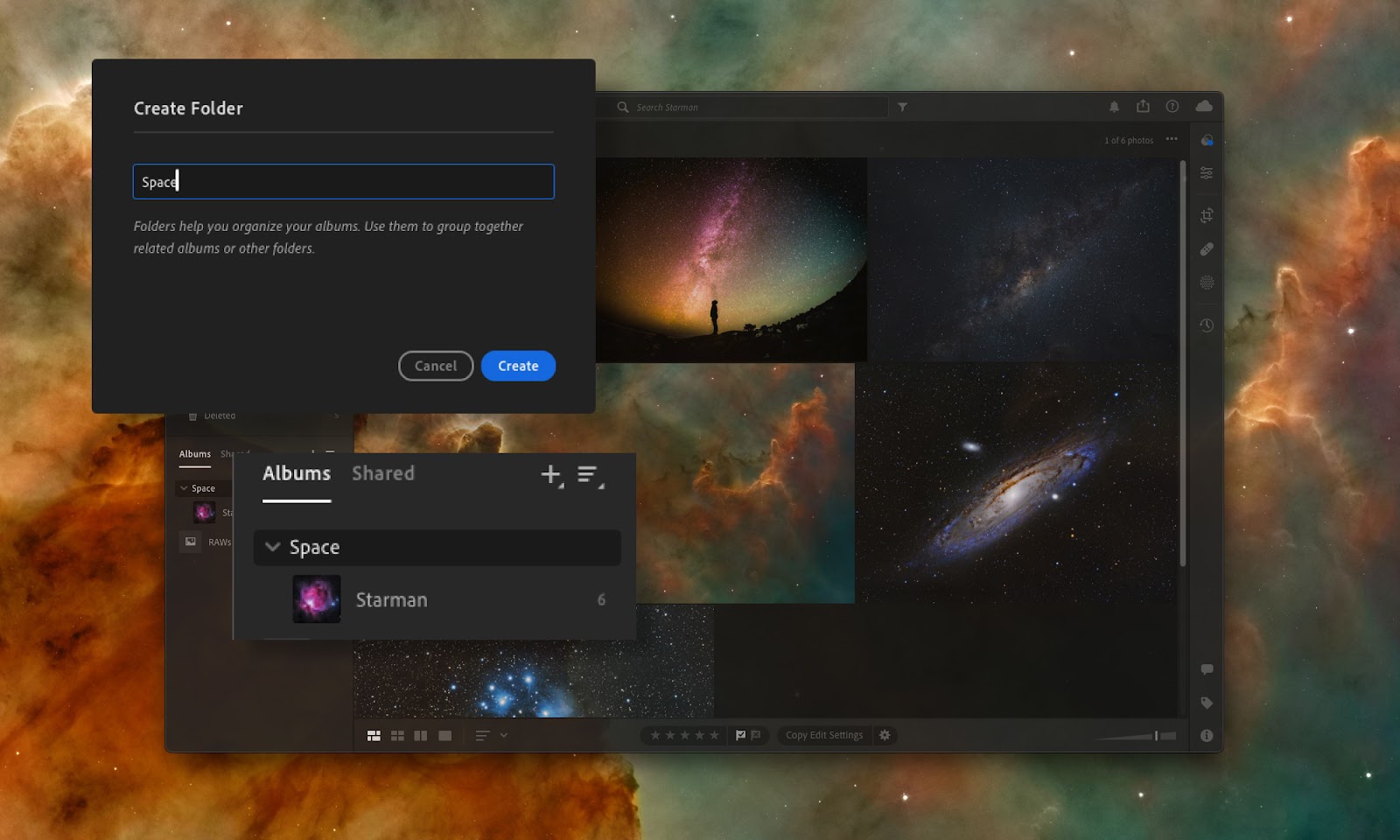This screenshot has height=840, width=1400.
Task: Select the Healing Brush bandage tool
Action: tap(1207, 249)
